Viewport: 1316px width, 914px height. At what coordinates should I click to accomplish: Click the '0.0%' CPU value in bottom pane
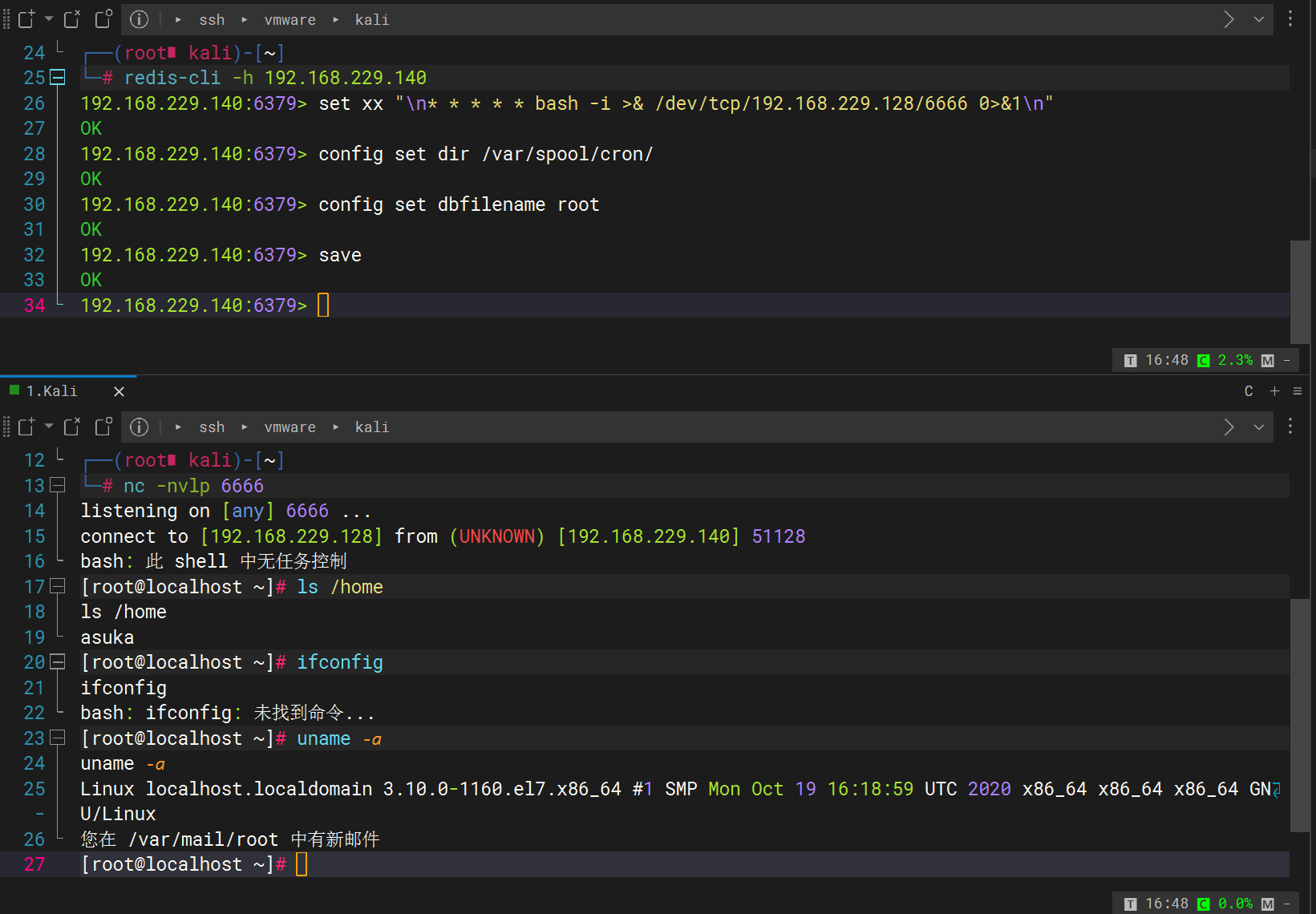click(x=1235, y=904)
